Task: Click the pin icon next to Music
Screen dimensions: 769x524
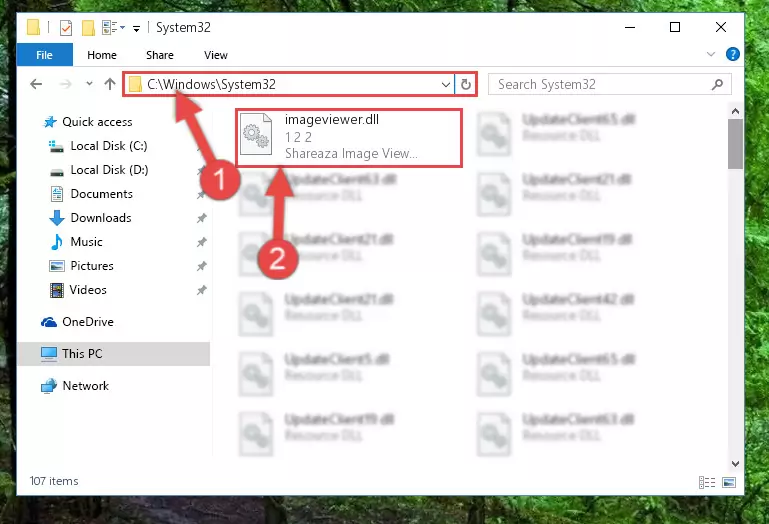Action: (x=202, y=242)
